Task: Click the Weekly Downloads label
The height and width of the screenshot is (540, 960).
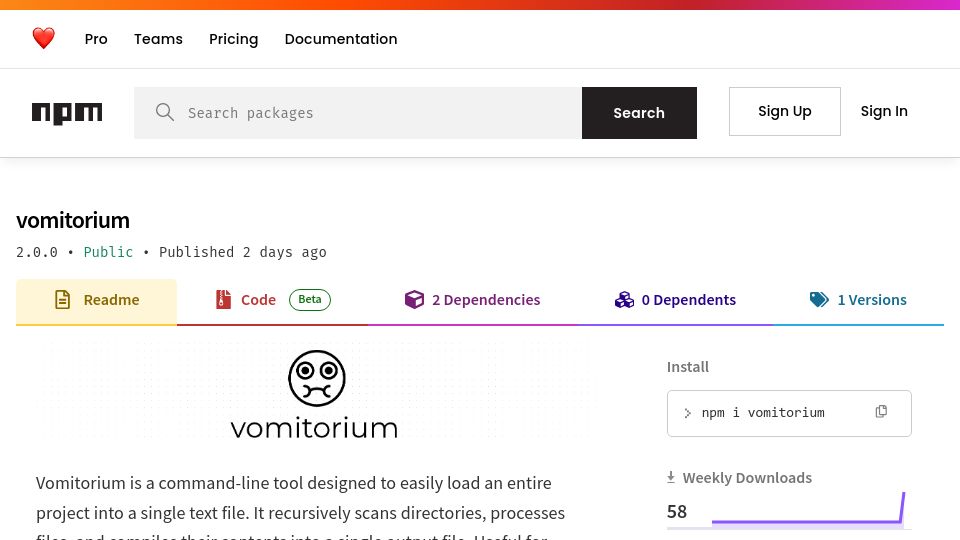Action: click(x=747, y=478)
